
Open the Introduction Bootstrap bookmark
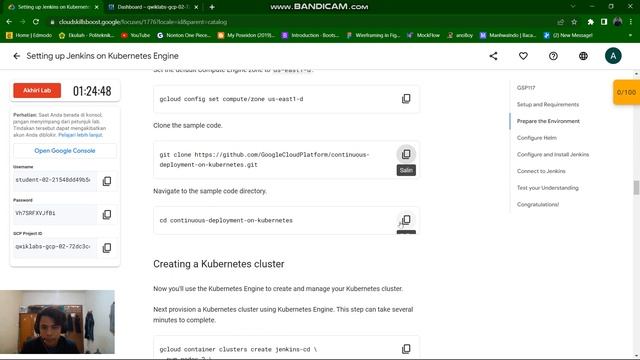311,36
